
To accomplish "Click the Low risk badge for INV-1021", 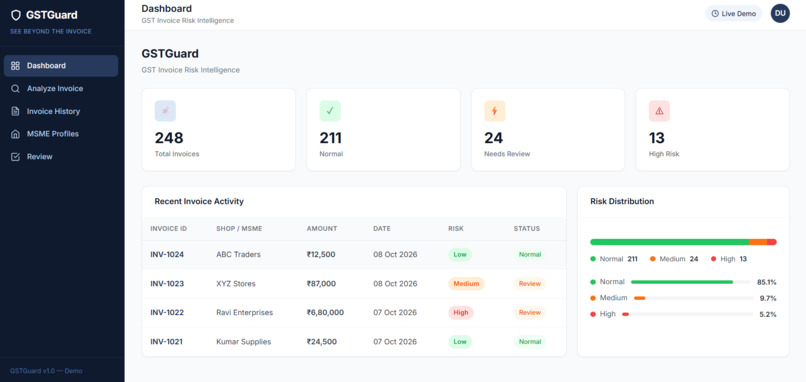I will 460,341.
